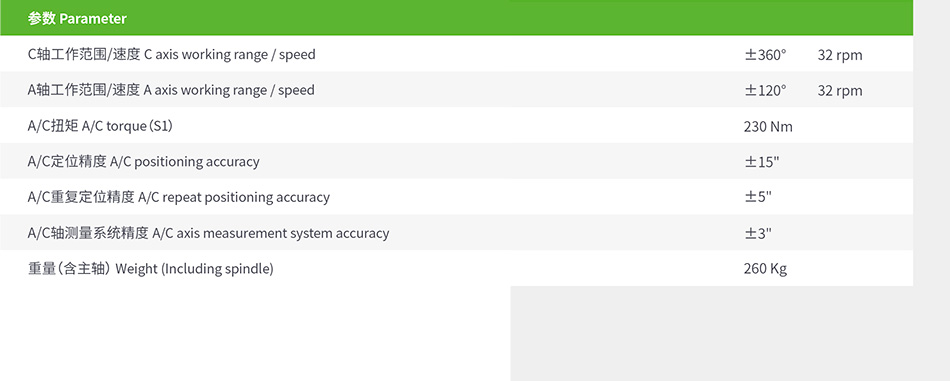Image resolution: width=950 pixels, height=381 pixels.
Task: Select the A/C torque (S1) label
Action: 104,126
